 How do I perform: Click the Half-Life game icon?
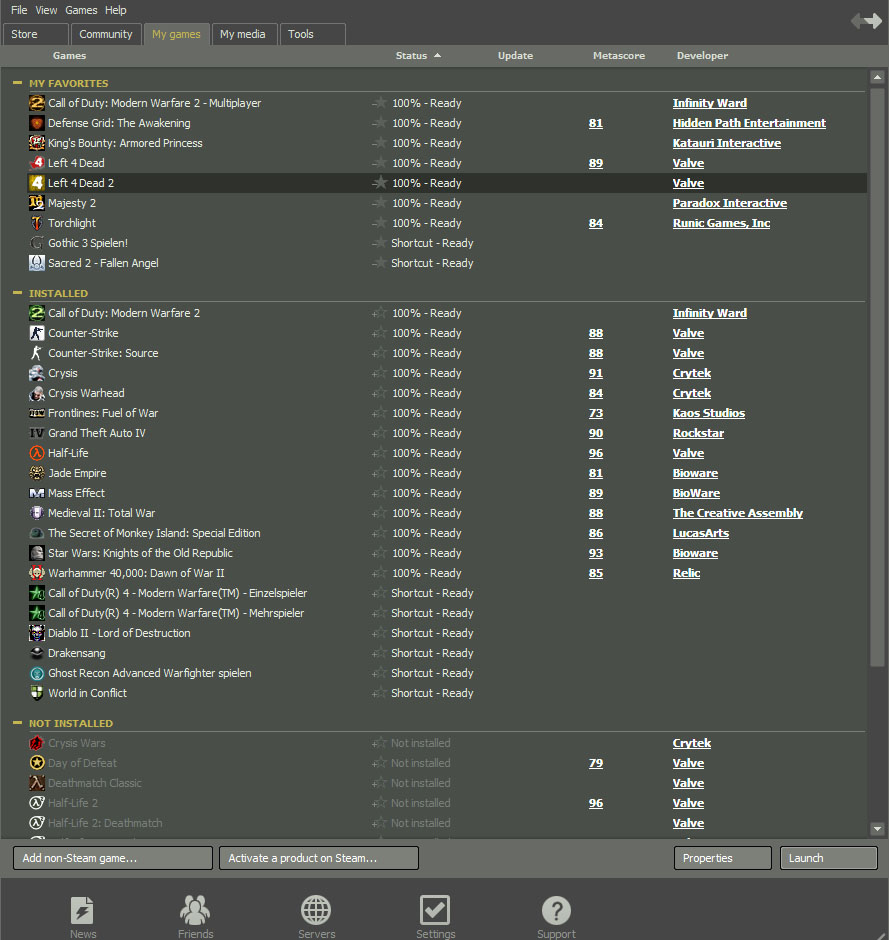[x=37, y=453]
